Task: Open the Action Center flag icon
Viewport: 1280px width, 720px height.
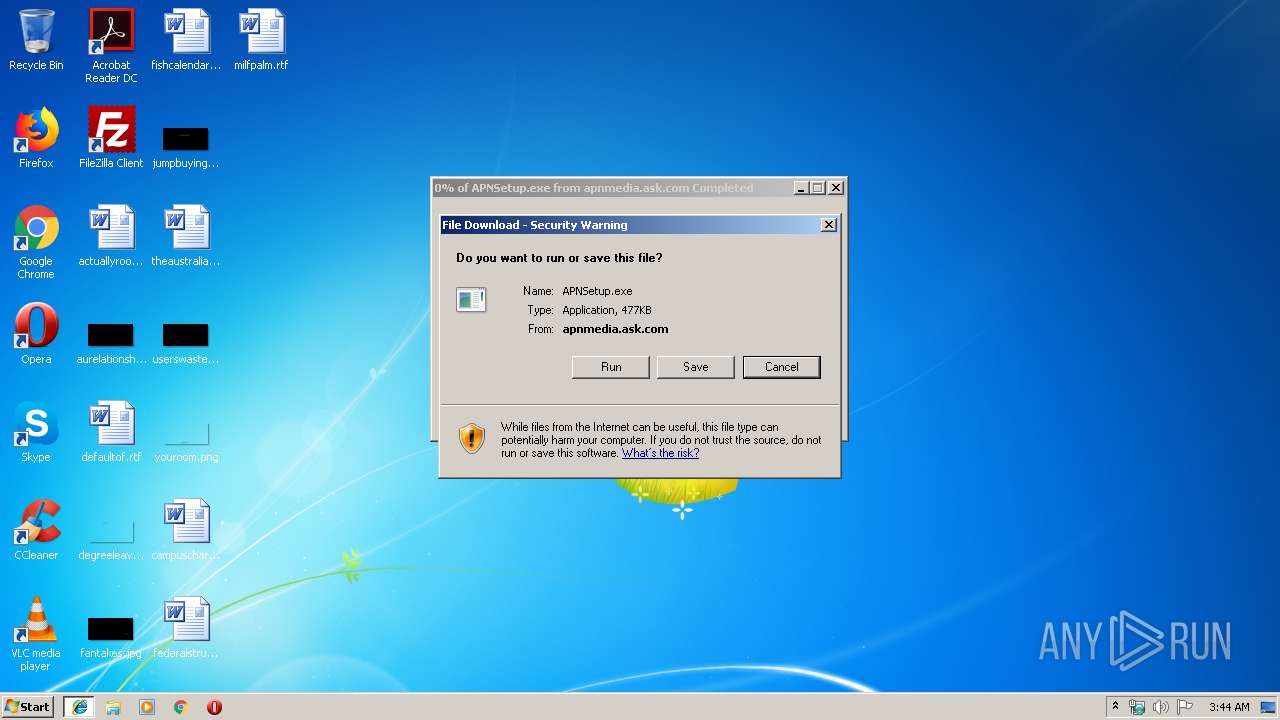Action: tap(1185, 707)
